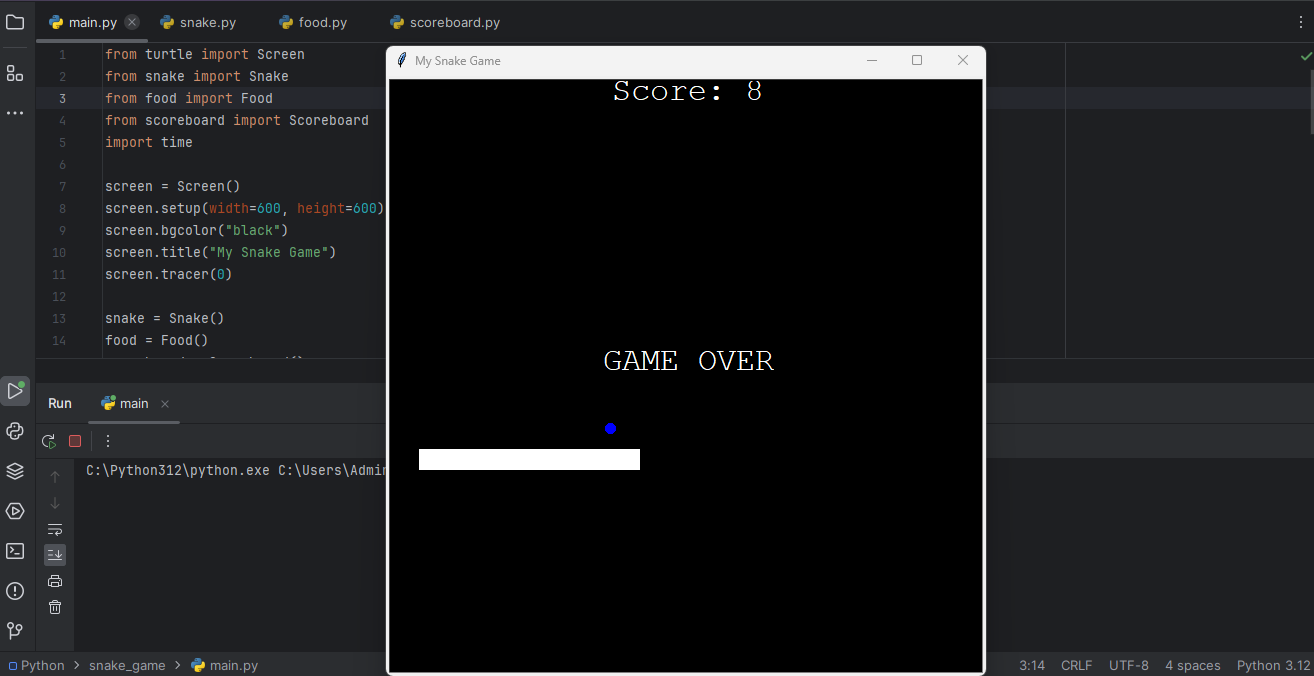Open the Structure tool window icon

pos(15,73)
